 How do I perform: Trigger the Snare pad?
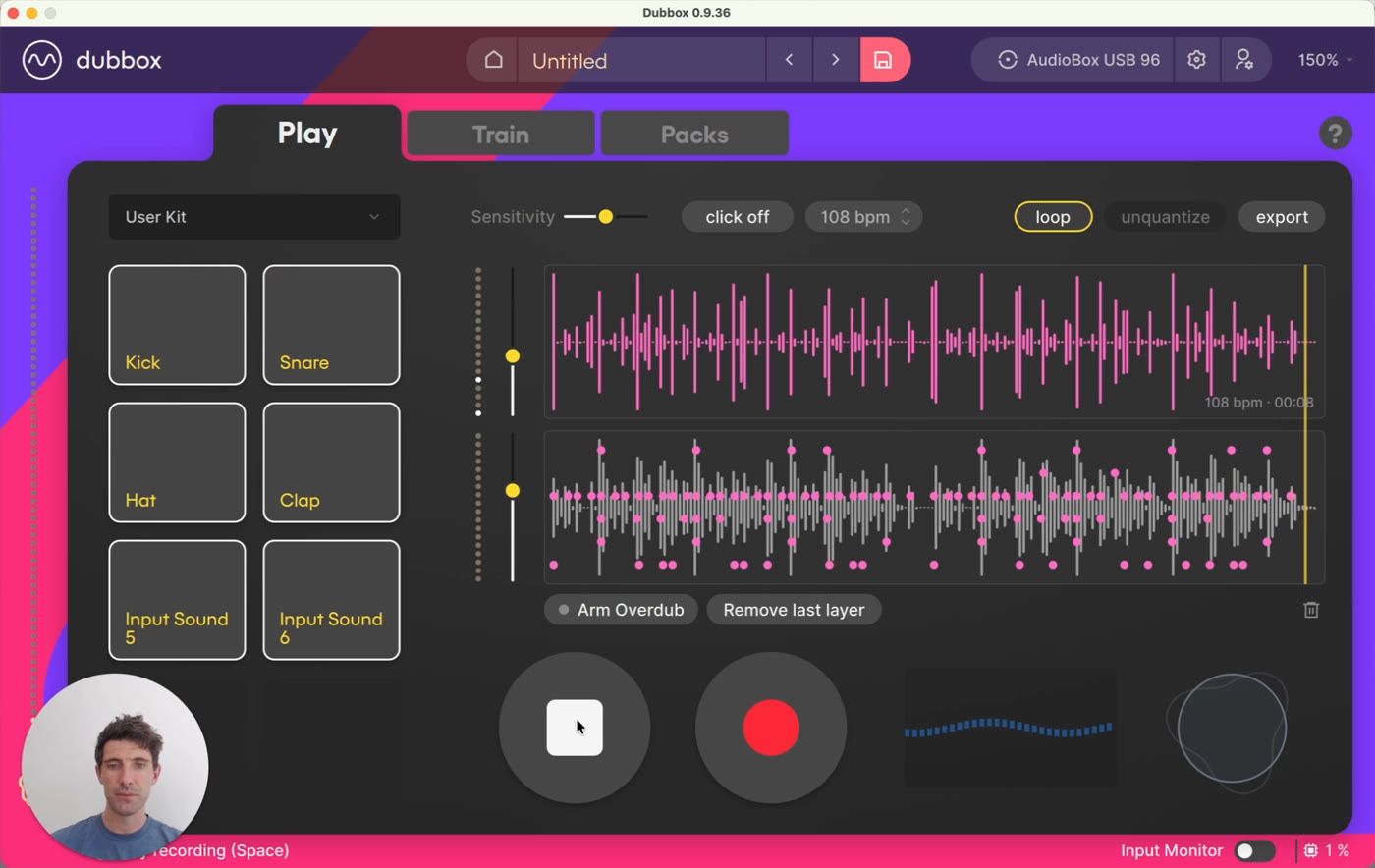coord(331,325)
